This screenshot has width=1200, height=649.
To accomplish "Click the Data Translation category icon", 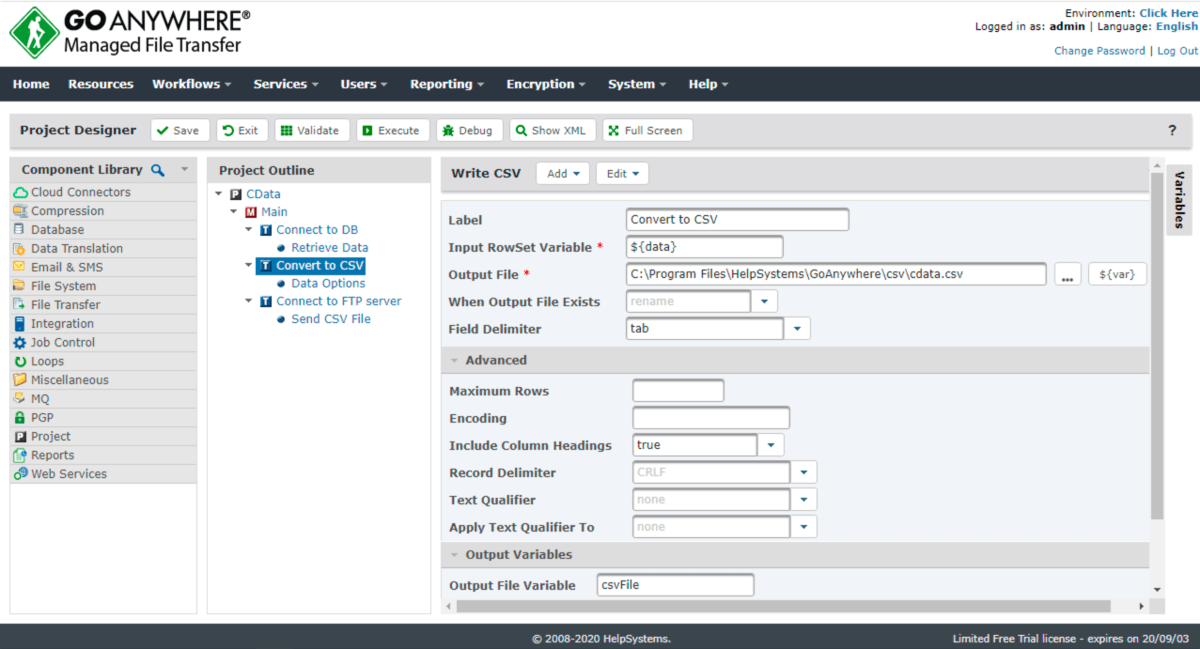I will click(x=20, y=249).
